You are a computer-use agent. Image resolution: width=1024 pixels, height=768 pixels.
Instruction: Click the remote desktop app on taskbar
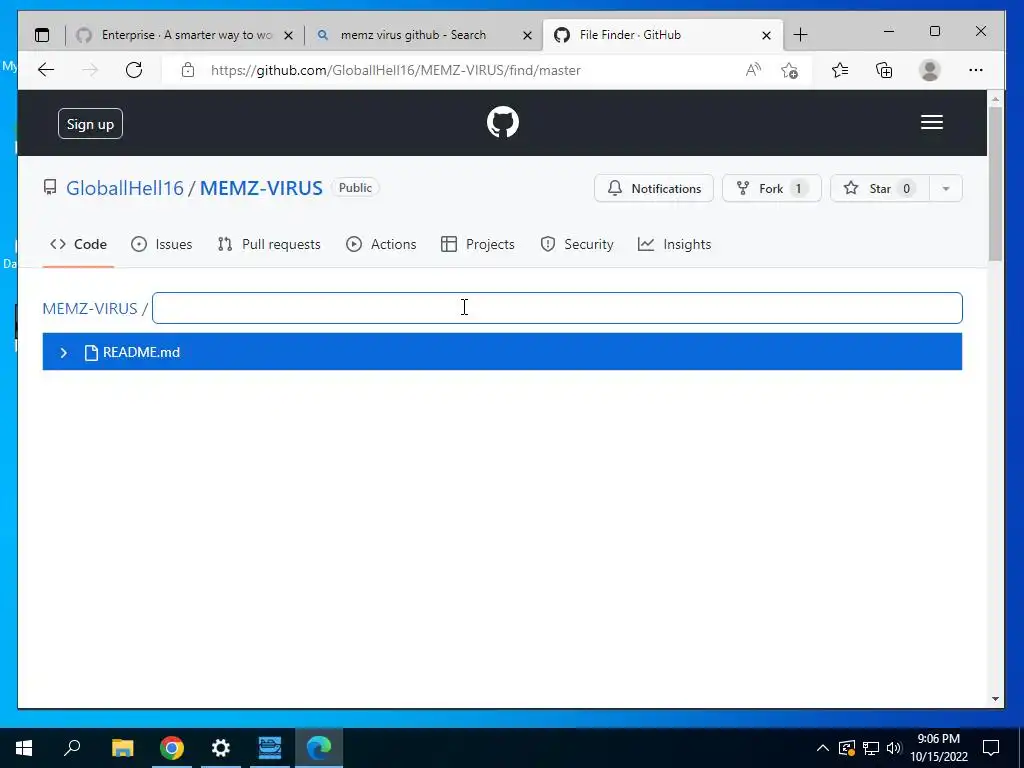[x=270, y=748]
